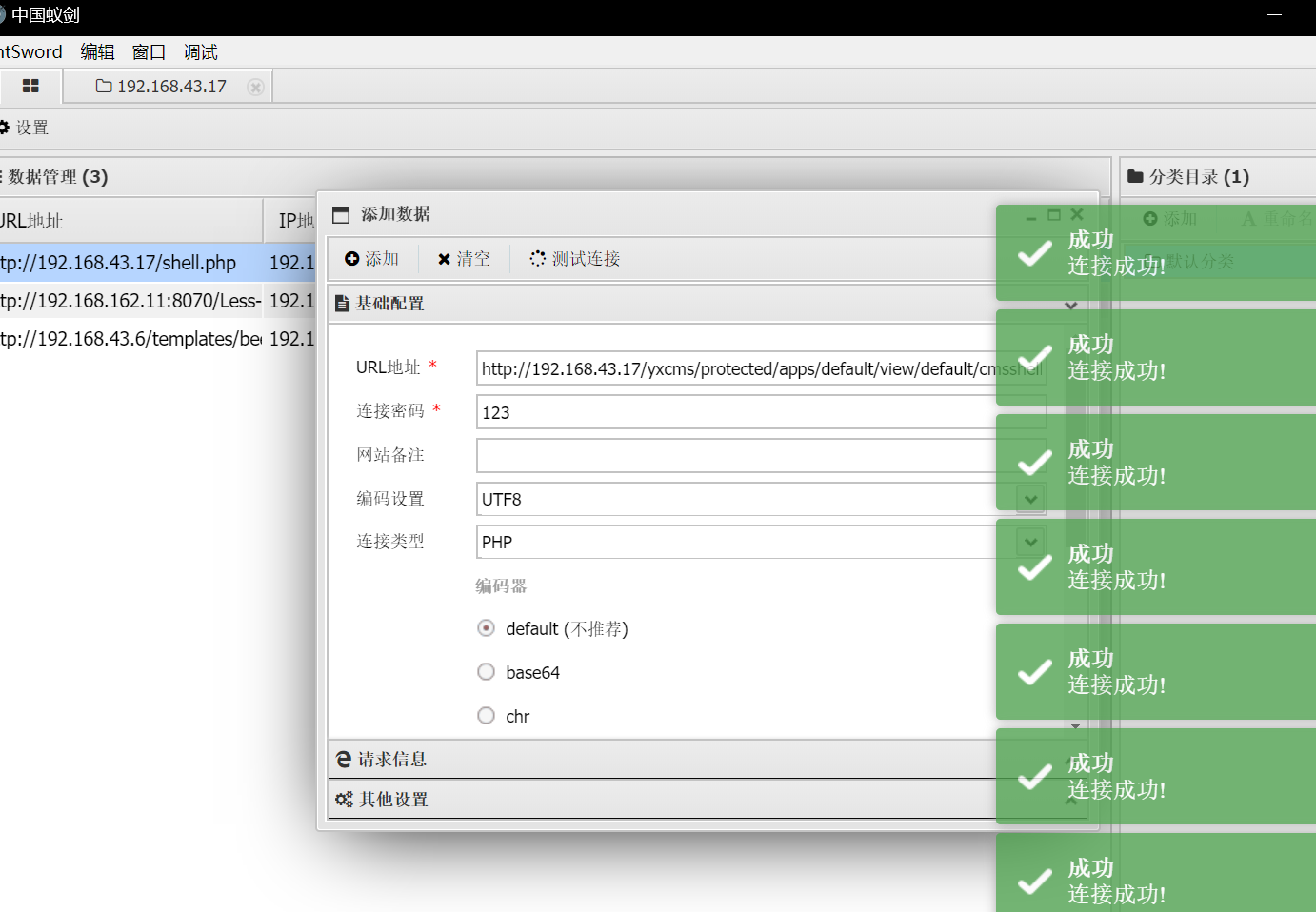This screenshot has width=1316, height=912.
Task: Click the 添加 button in dialog toolbar
Action: (x=371, y=259)
